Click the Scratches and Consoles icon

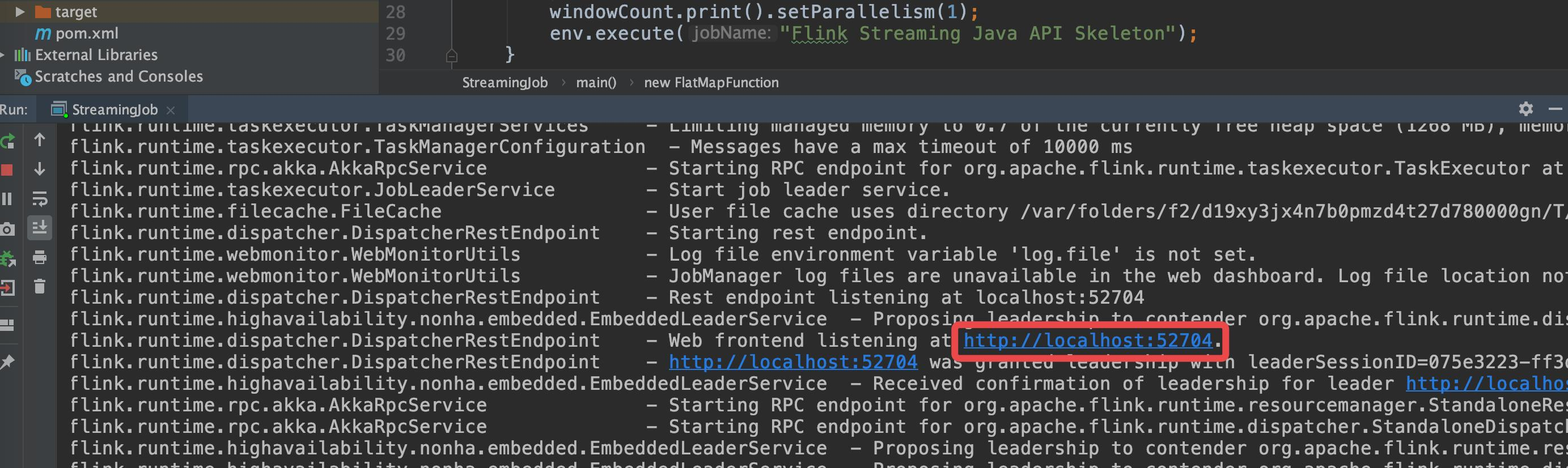[x=23, y=77]
